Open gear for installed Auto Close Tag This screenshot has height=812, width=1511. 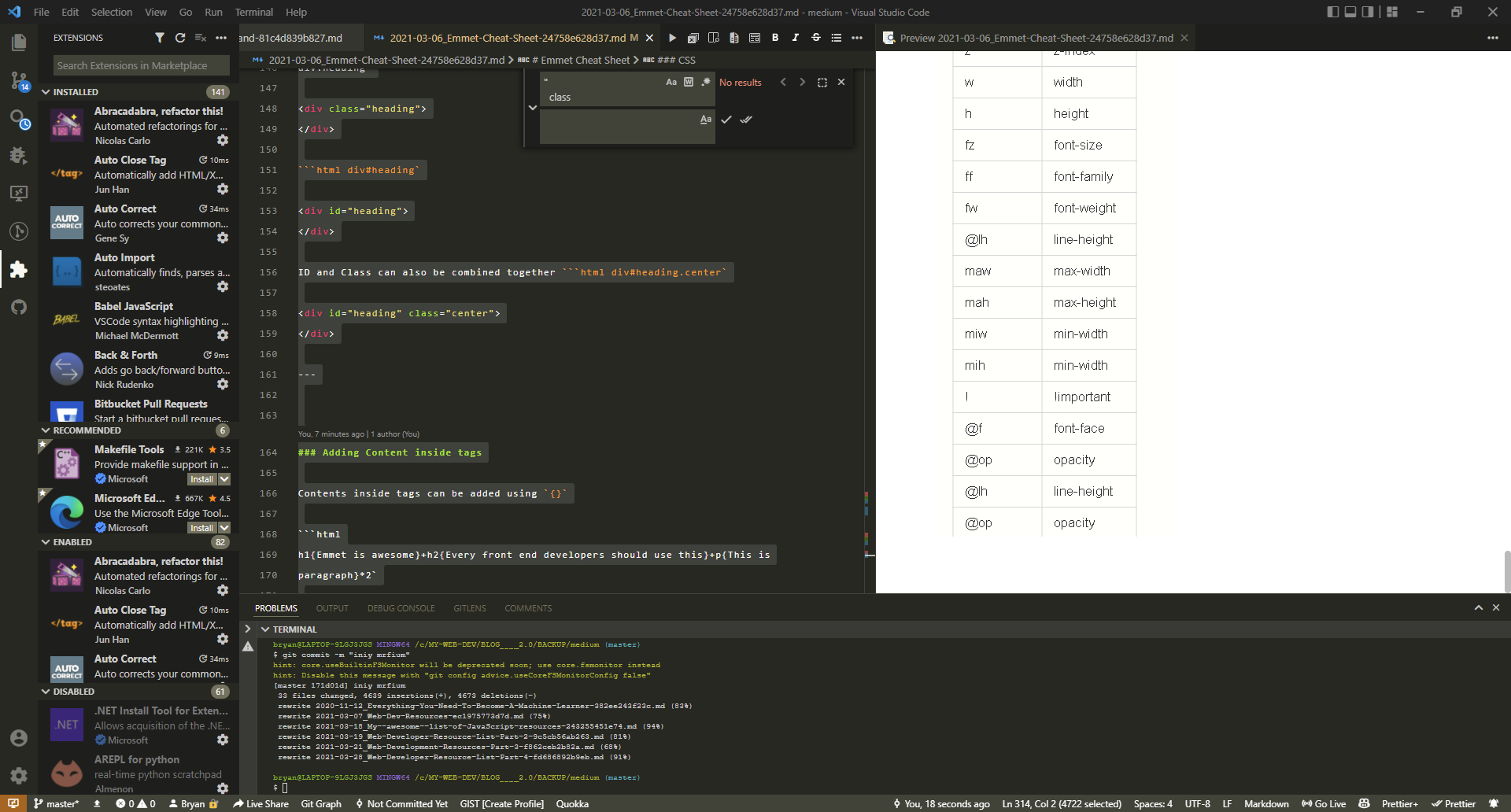[x=223, y=189]
